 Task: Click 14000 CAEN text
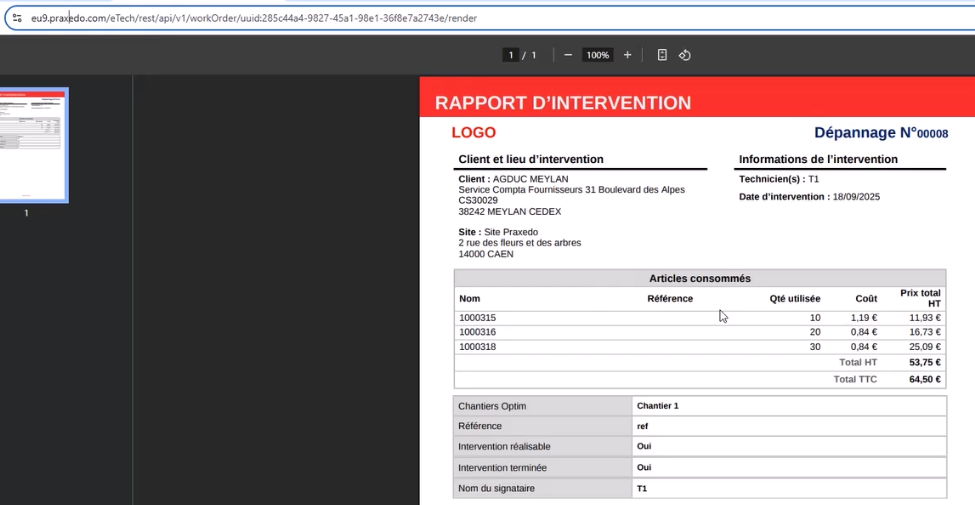pyautogui.click(x=486, y=254)
